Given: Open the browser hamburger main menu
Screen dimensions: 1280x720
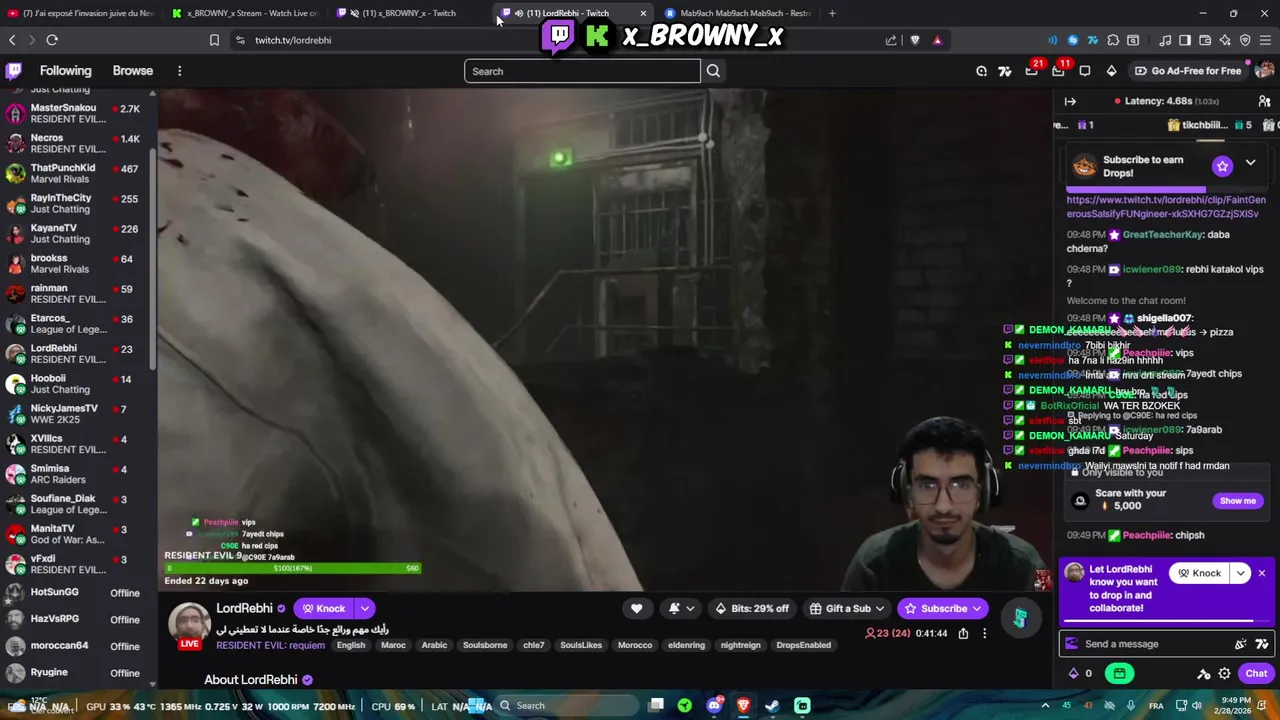Looking at the screenshot, I should coord(1265,40).
